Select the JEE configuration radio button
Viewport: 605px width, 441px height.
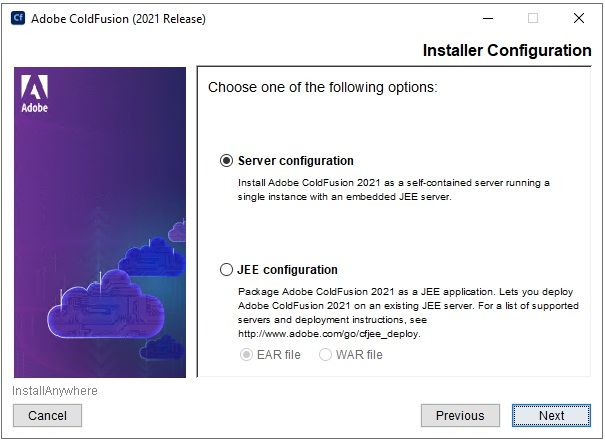226,269
